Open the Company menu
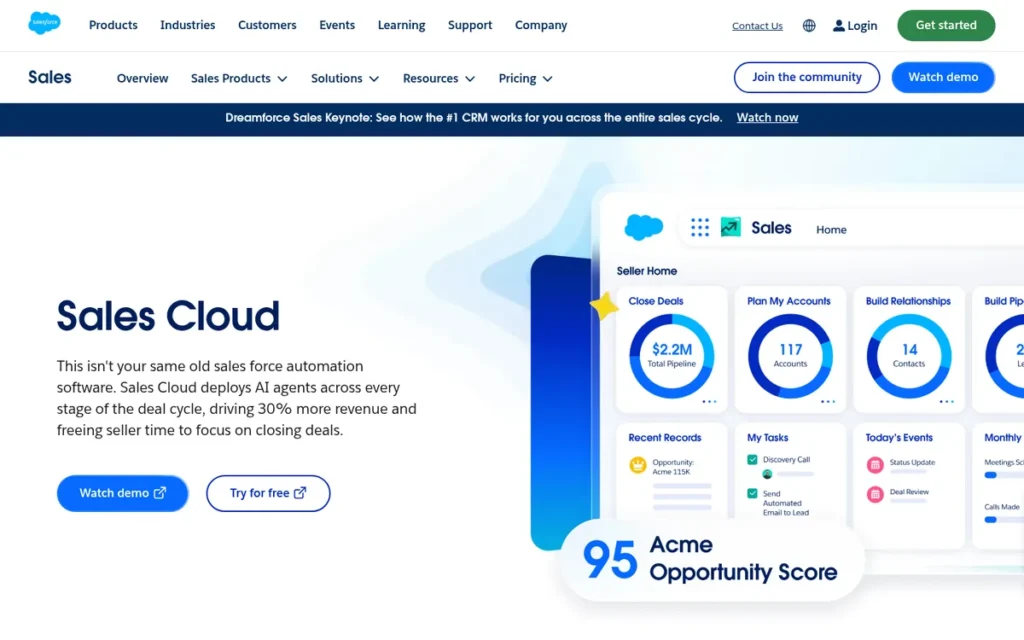The width and height of the screenshot is (1024, 640). 541,25
